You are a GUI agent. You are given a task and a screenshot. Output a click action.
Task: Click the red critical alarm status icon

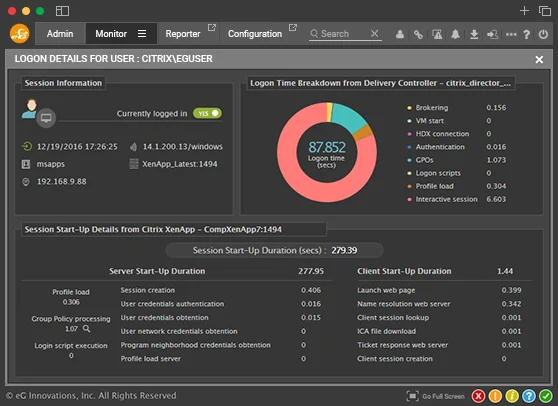(478, 396)
